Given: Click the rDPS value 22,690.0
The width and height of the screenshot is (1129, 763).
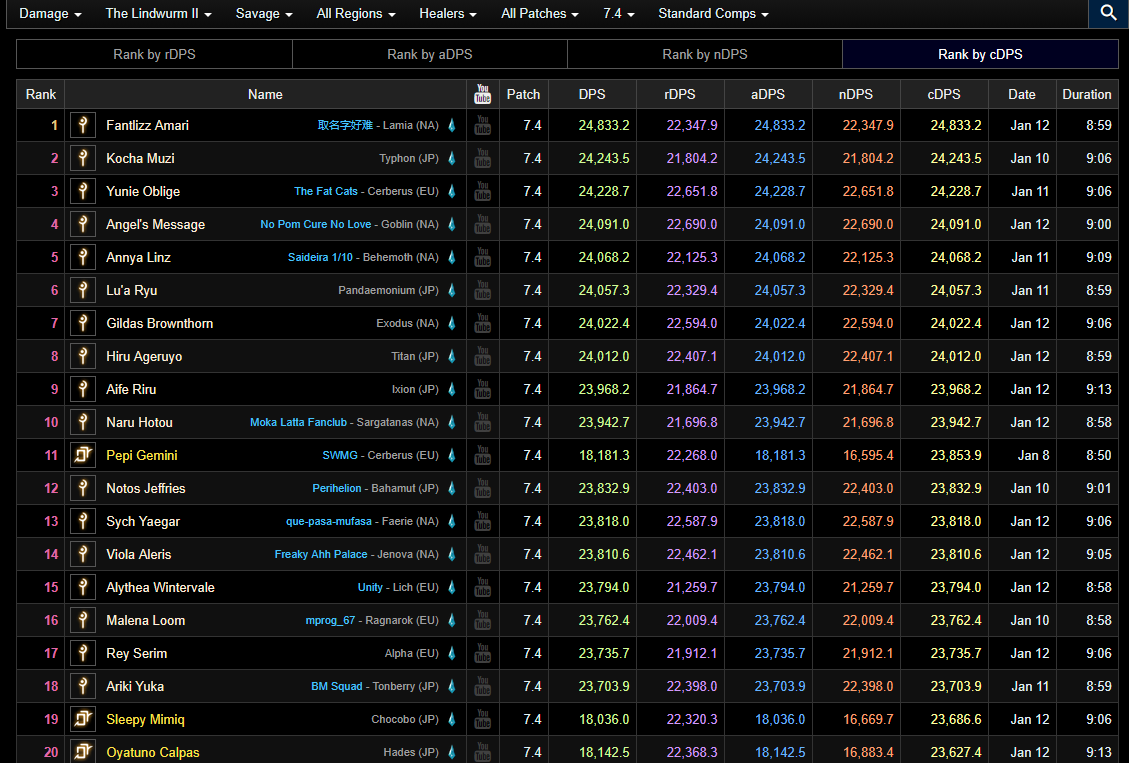Looking at the screenshot, I should 692,225.
